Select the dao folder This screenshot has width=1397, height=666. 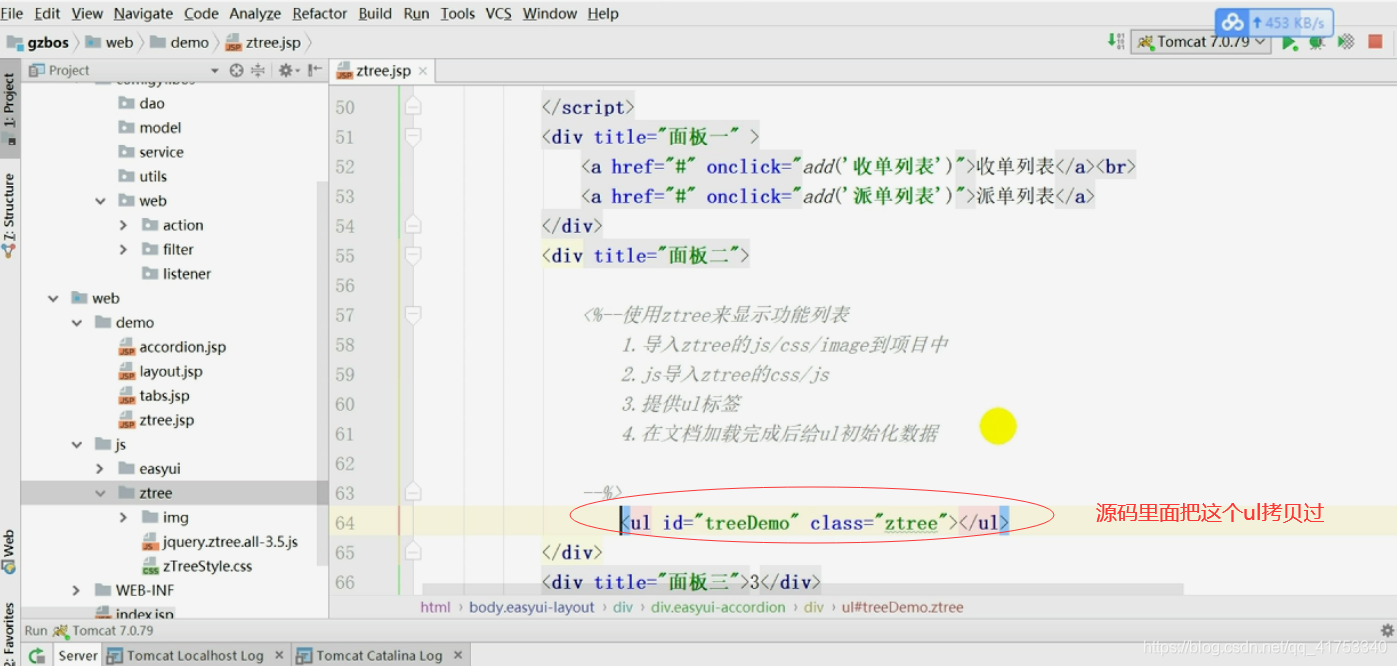click(x=141, y=103)
